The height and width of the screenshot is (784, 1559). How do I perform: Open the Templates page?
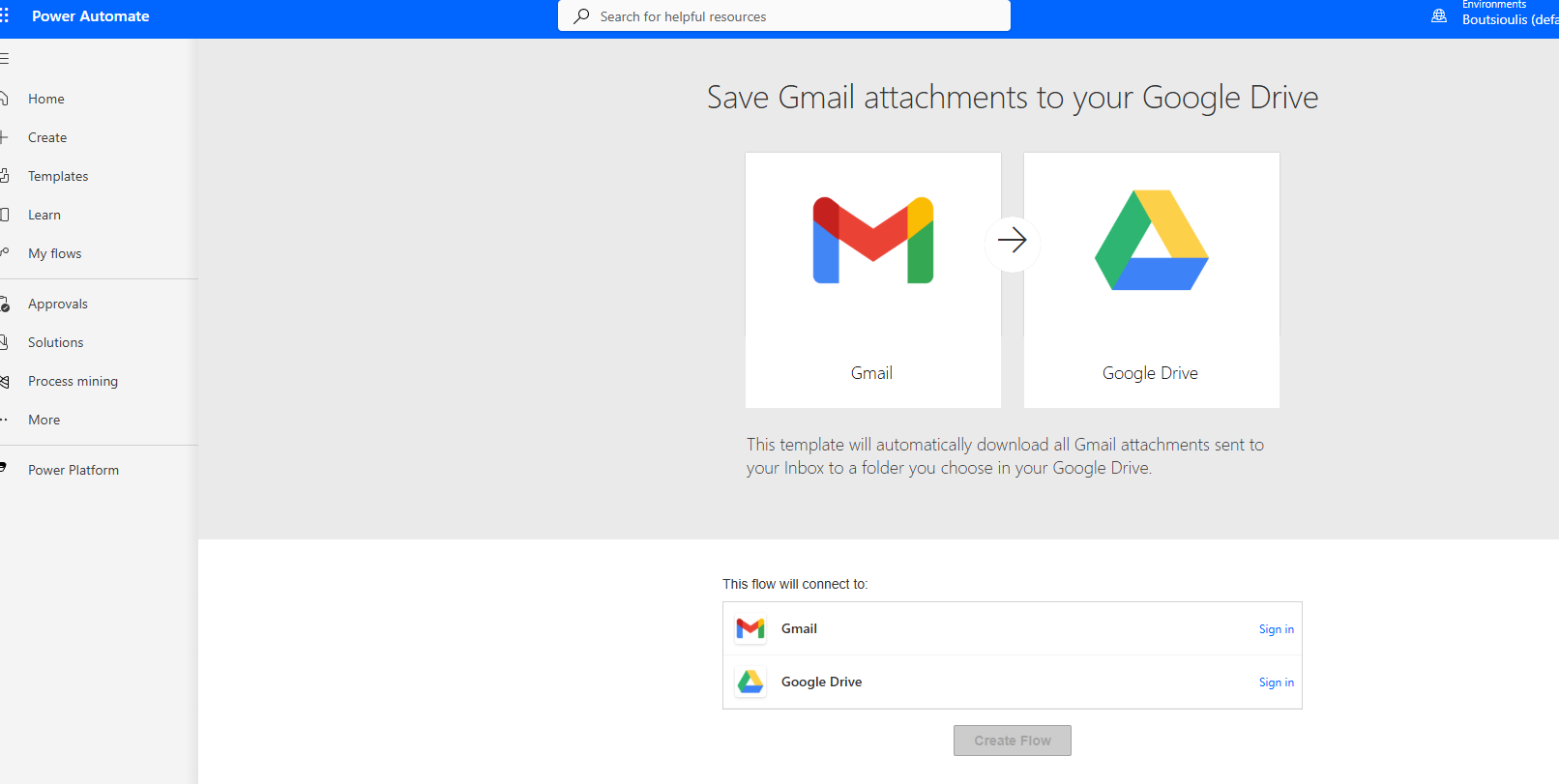[58, 176]
